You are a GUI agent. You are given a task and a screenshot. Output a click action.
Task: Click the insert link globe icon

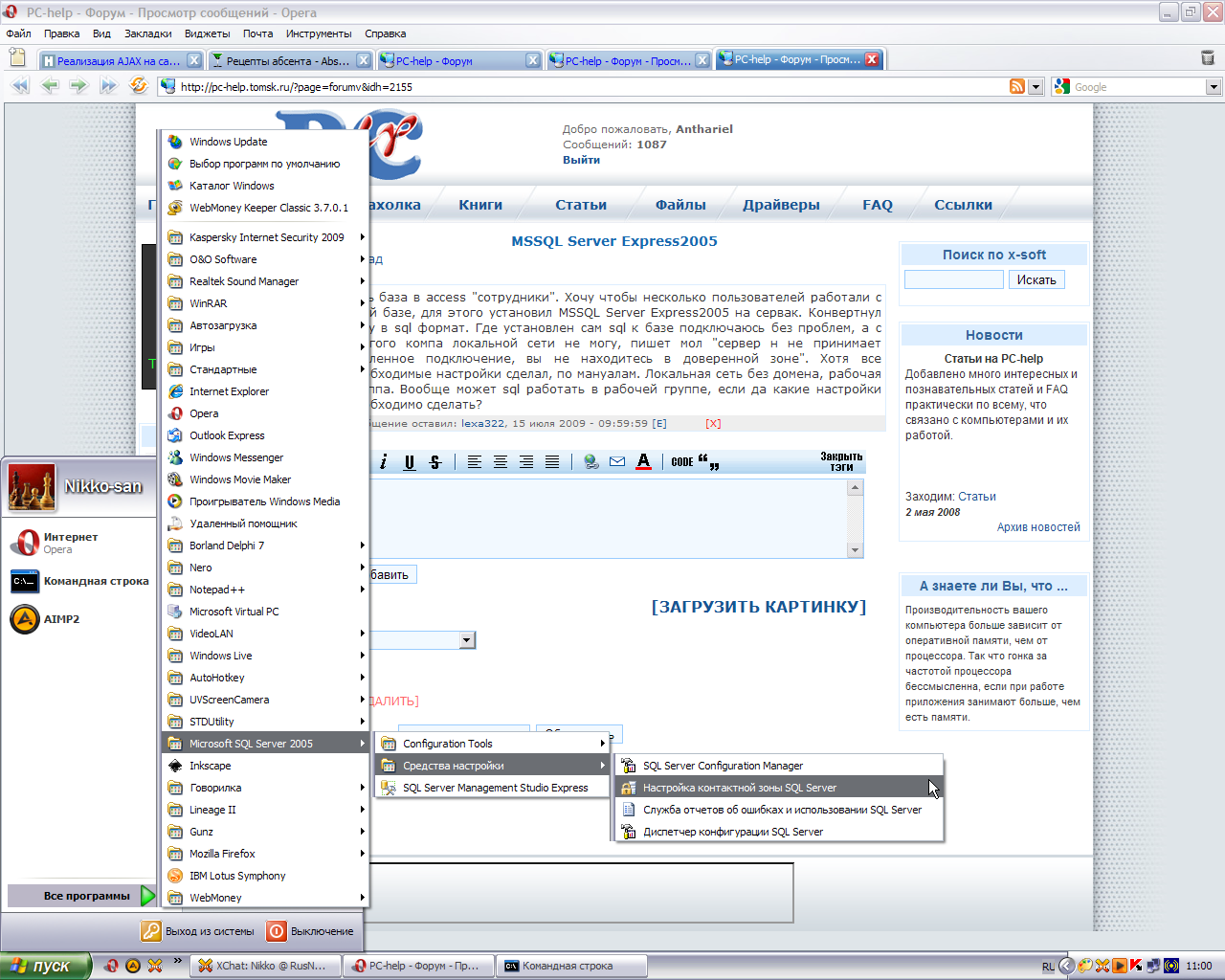coord(591,462)
